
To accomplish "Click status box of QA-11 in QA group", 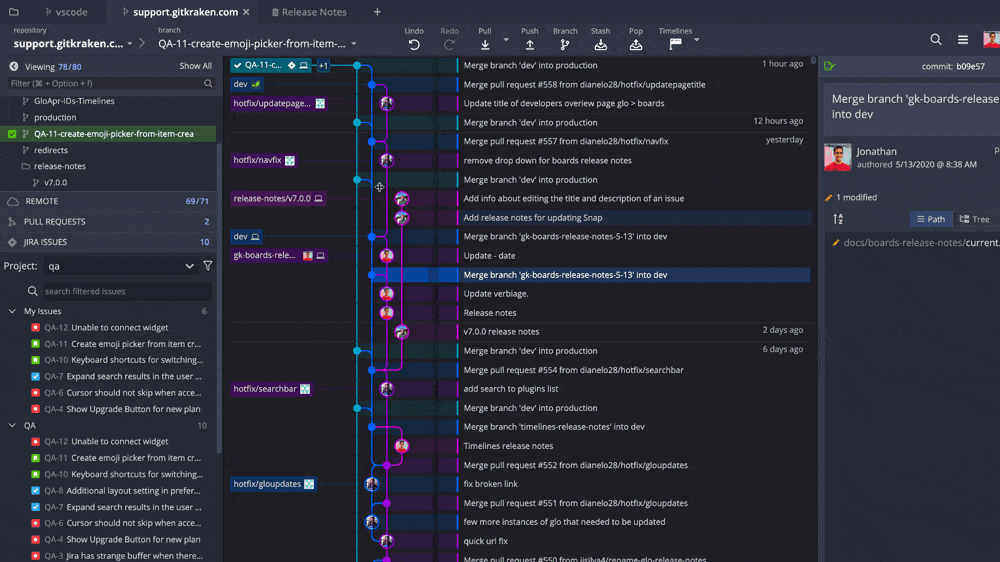I will pos(36,458).
